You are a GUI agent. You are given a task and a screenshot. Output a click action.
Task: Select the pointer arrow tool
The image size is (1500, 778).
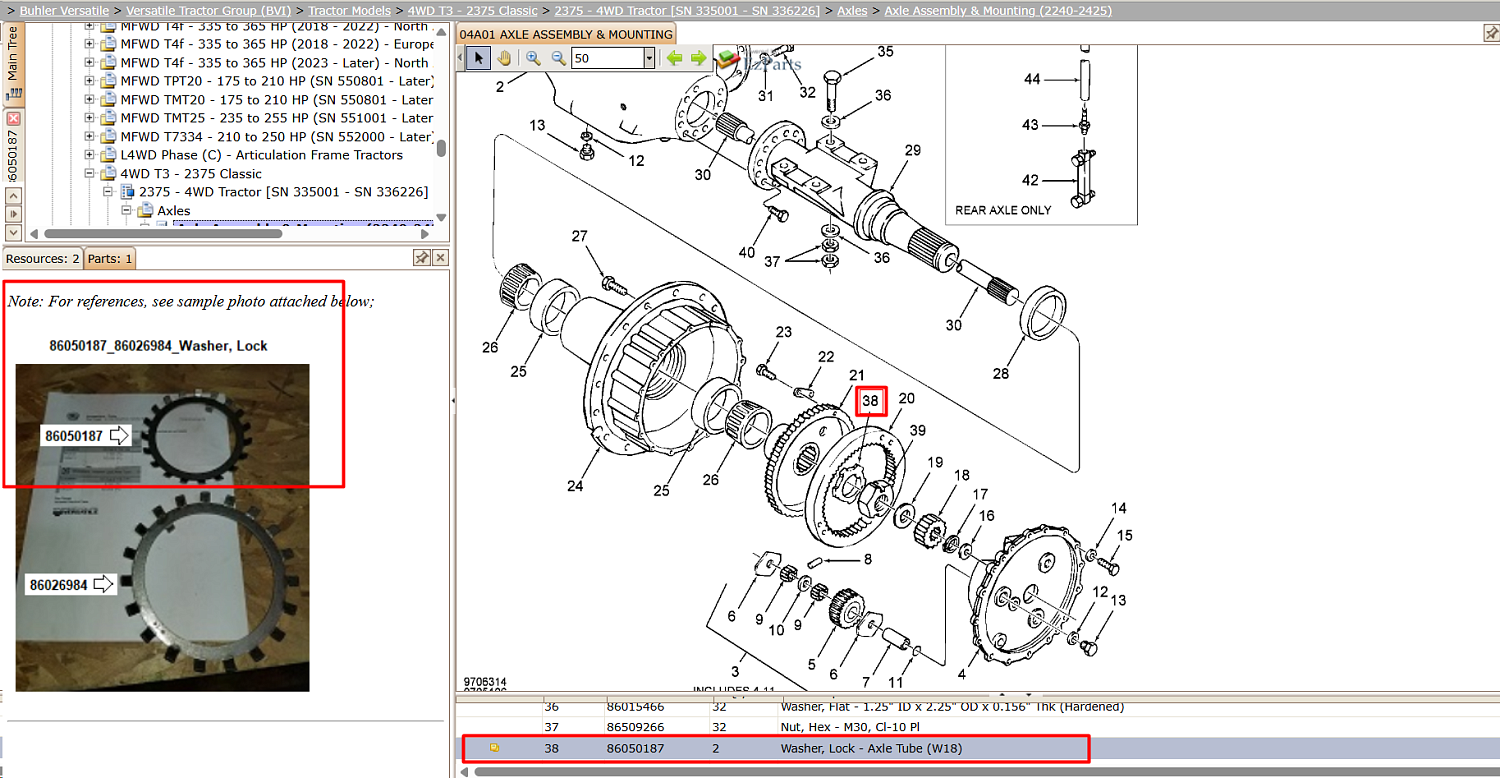(479, 58)
